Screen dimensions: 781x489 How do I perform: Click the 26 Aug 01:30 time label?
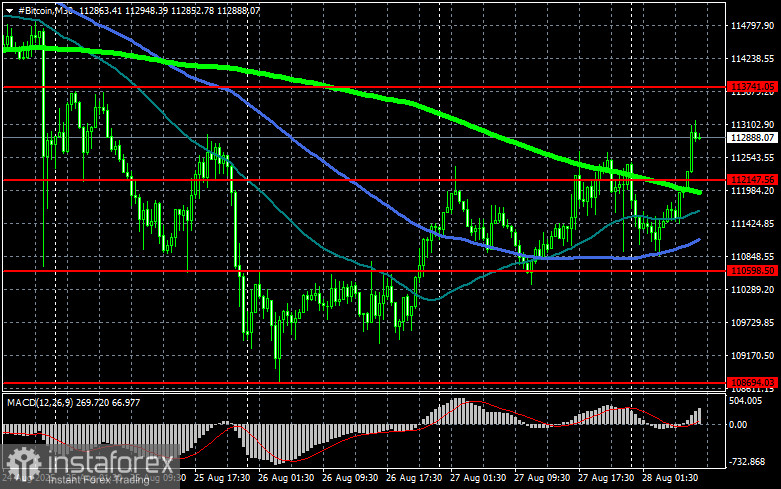pos(286,478)
